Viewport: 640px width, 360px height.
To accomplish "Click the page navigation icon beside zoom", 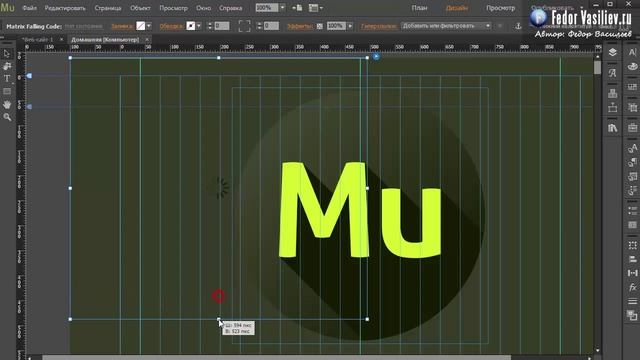I will point(297,8).
